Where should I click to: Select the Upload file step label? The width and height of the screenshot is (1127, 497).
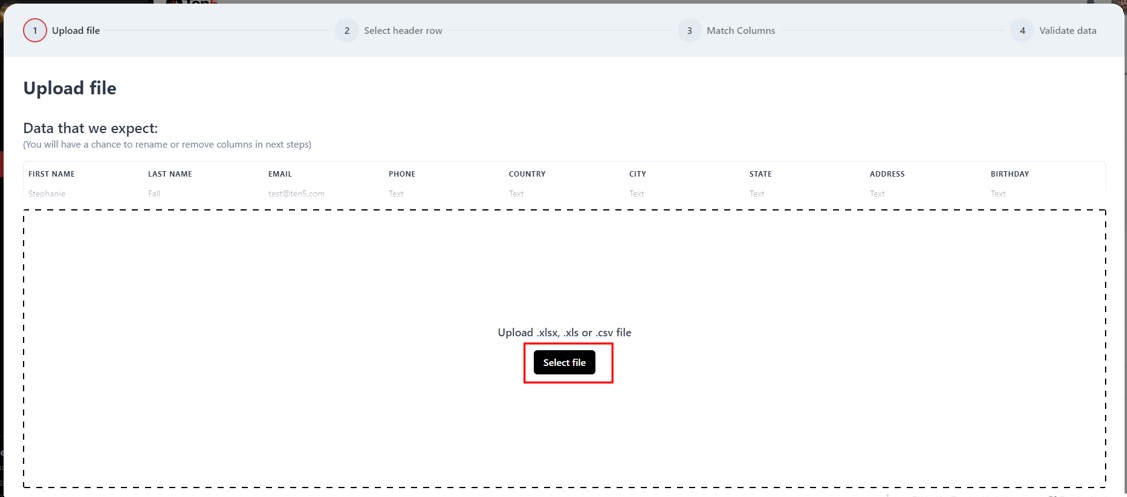point(76,31)
